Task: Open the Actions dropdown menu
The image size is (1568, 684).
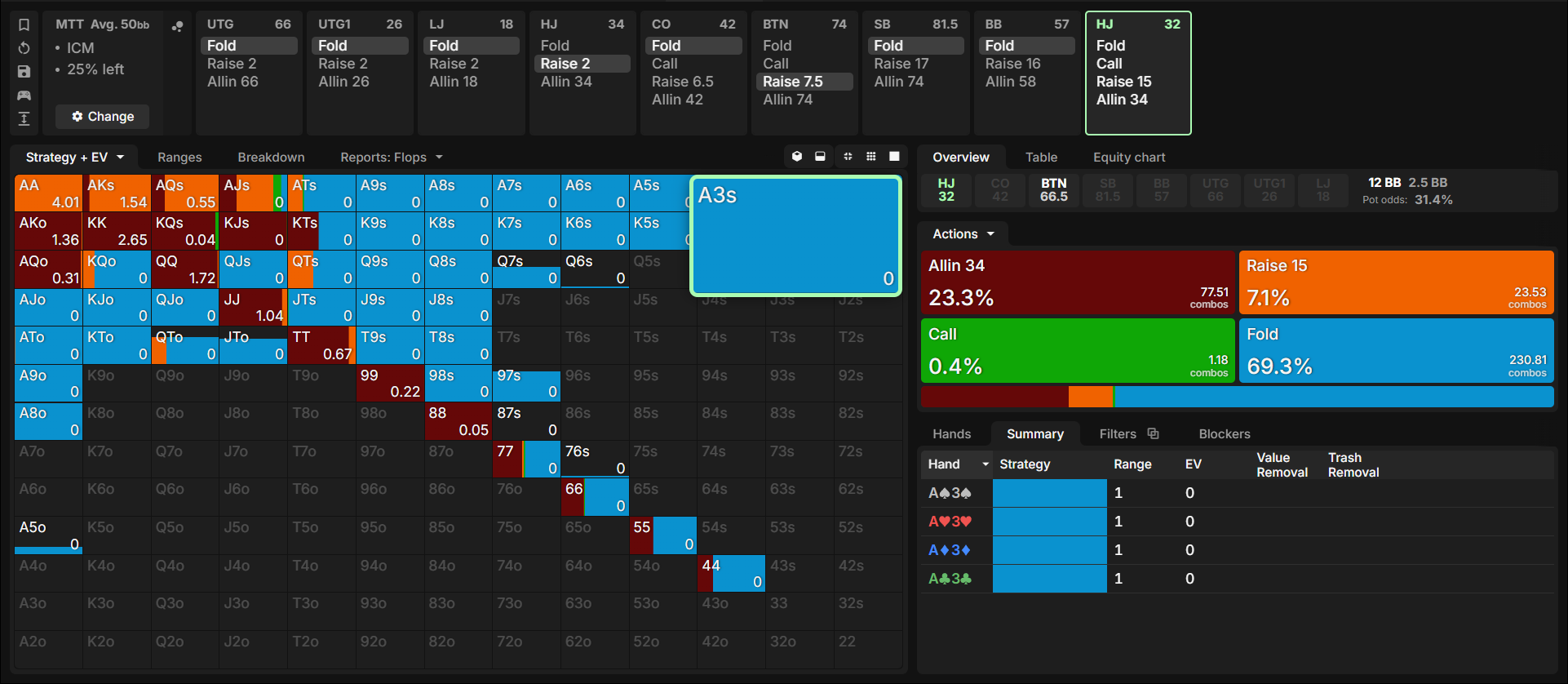Action: [963, 234]
